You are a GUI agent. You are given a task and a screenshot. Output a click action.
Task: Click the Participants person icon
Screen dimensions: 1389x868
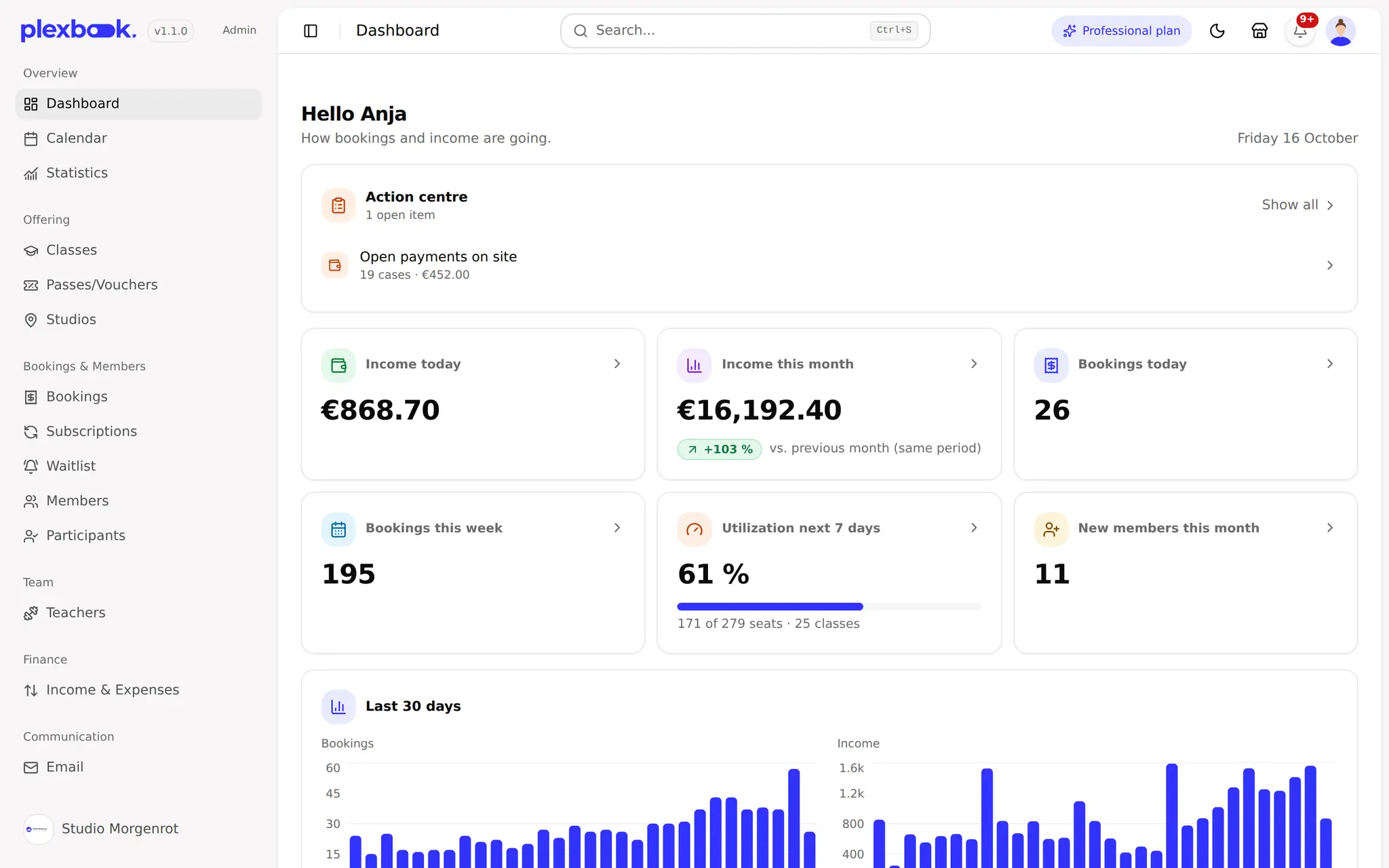31,536
